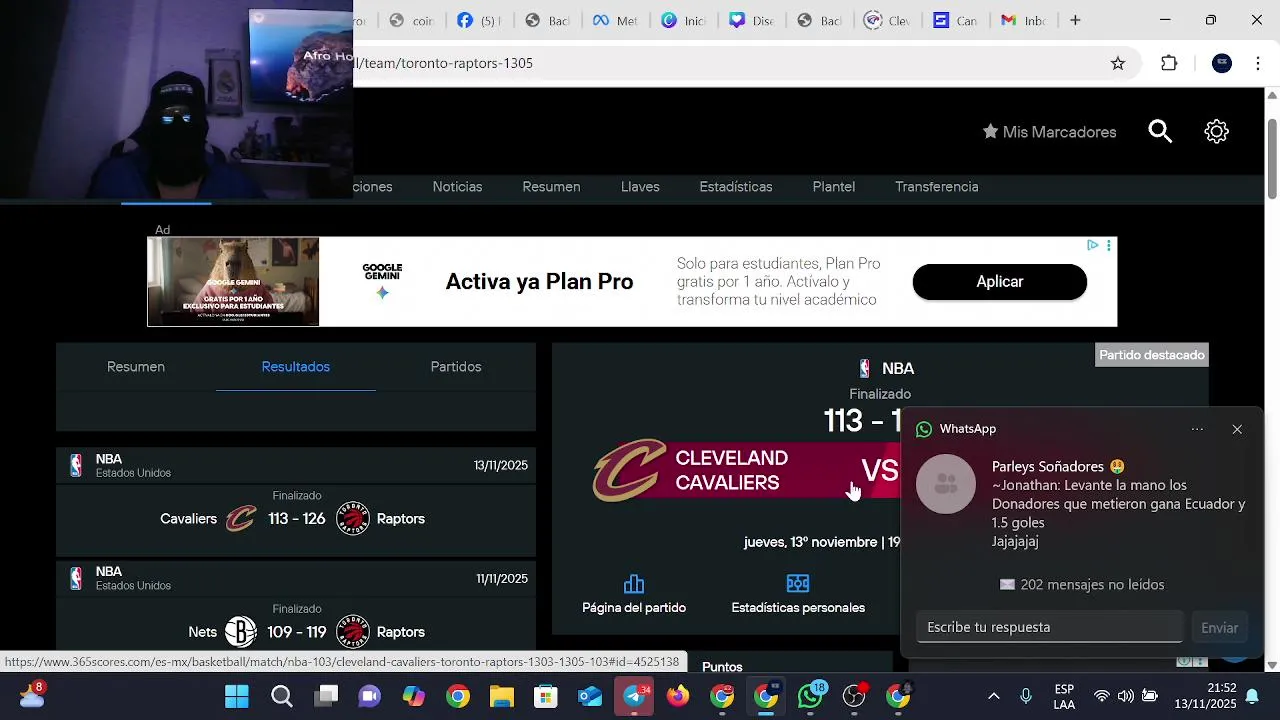
Task: Open the Parleys Soñadores message
Action: click(x=1118, y=504)
